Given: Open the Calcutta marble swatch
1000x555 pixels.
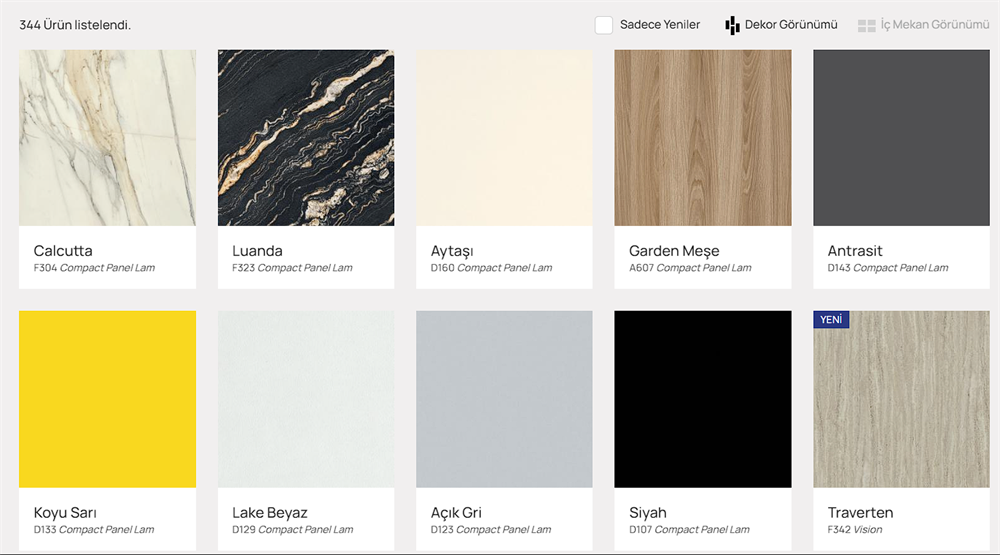Looking at the screenshot, I should (107, 138).
